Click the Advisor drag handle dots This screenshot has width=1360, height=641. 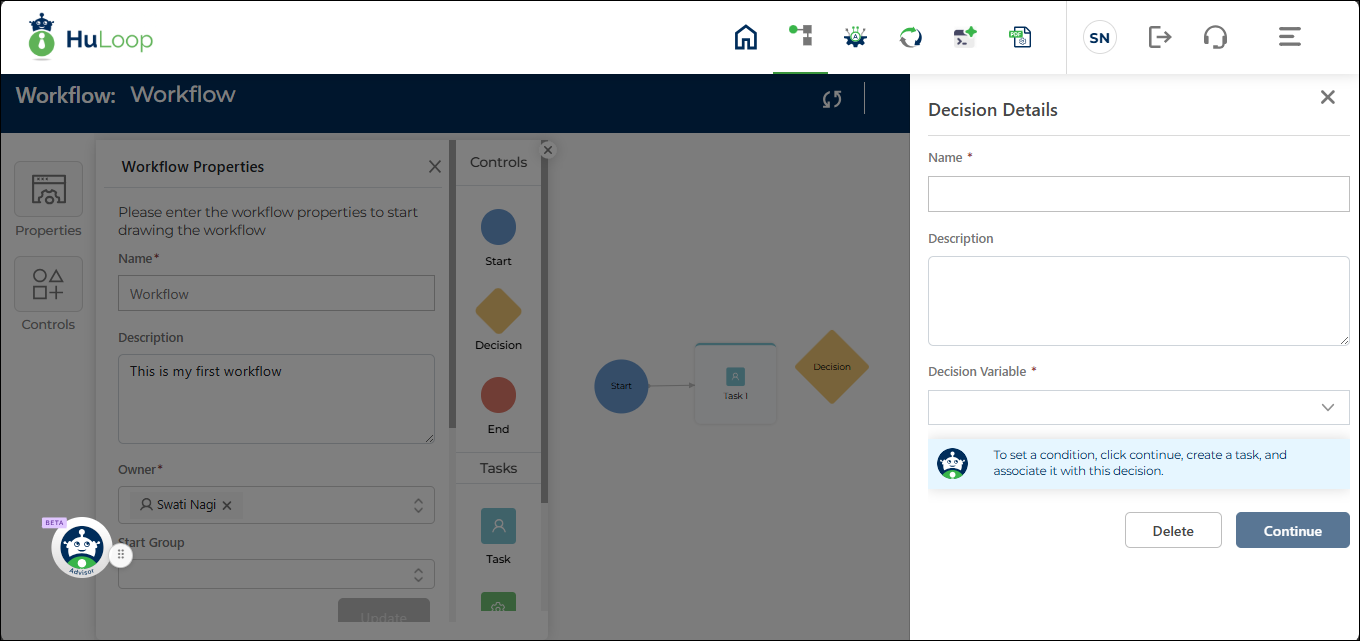coord(120,554)
